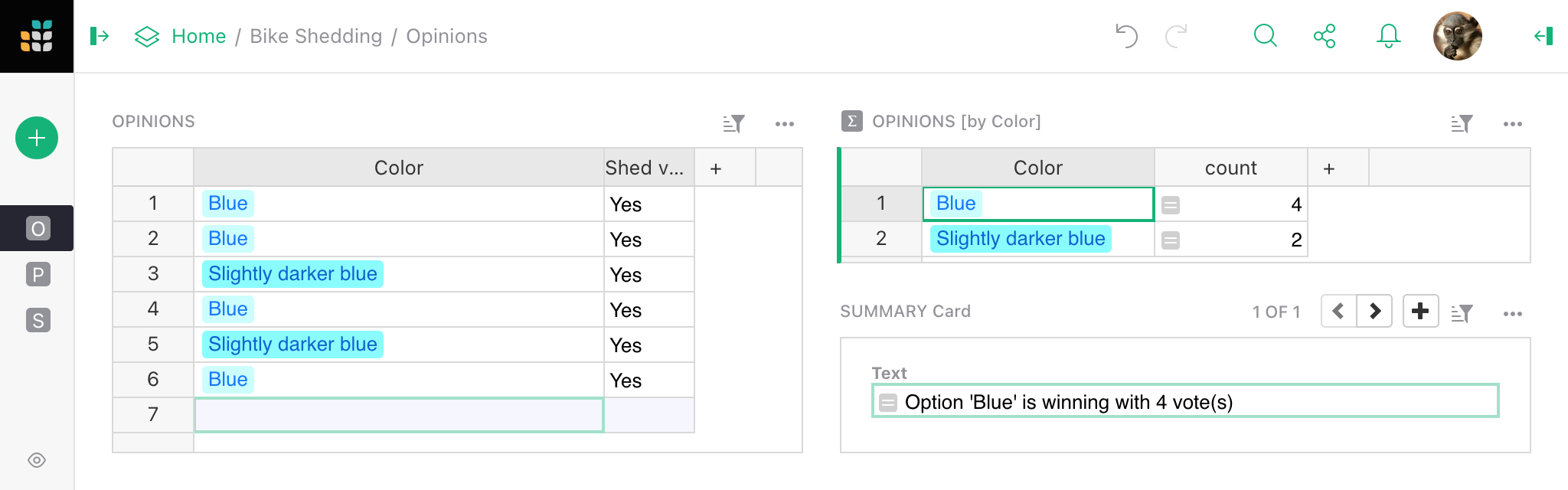1568x490 pixels.
Task: Click the share icon in top bar
Action: (x=1325, y=36)
